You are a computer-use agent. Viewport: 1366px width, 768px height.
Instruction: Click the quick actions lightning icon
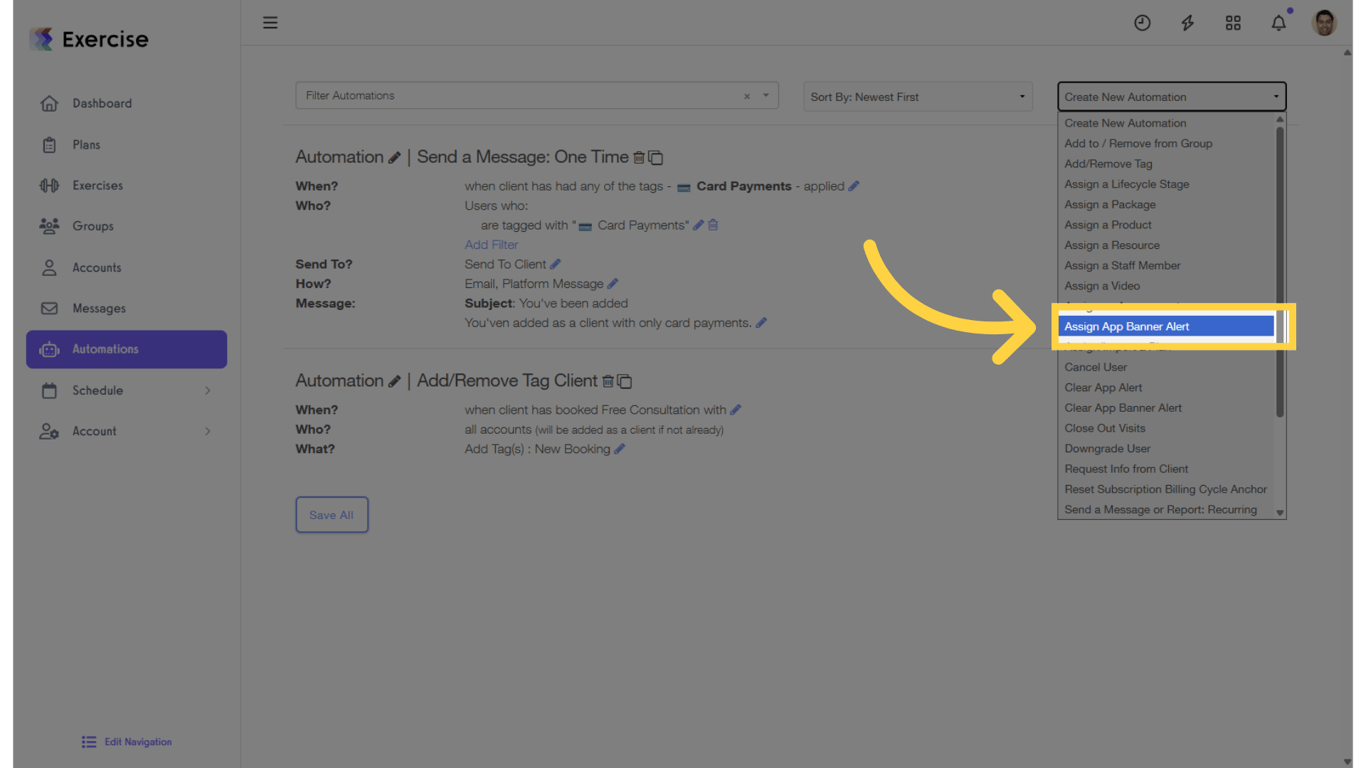click(1187, 22)
